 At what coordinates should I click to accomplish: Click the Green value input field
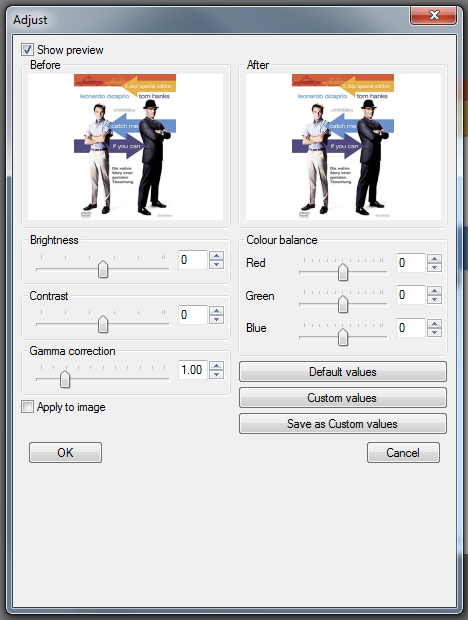(x=411, y=295)
